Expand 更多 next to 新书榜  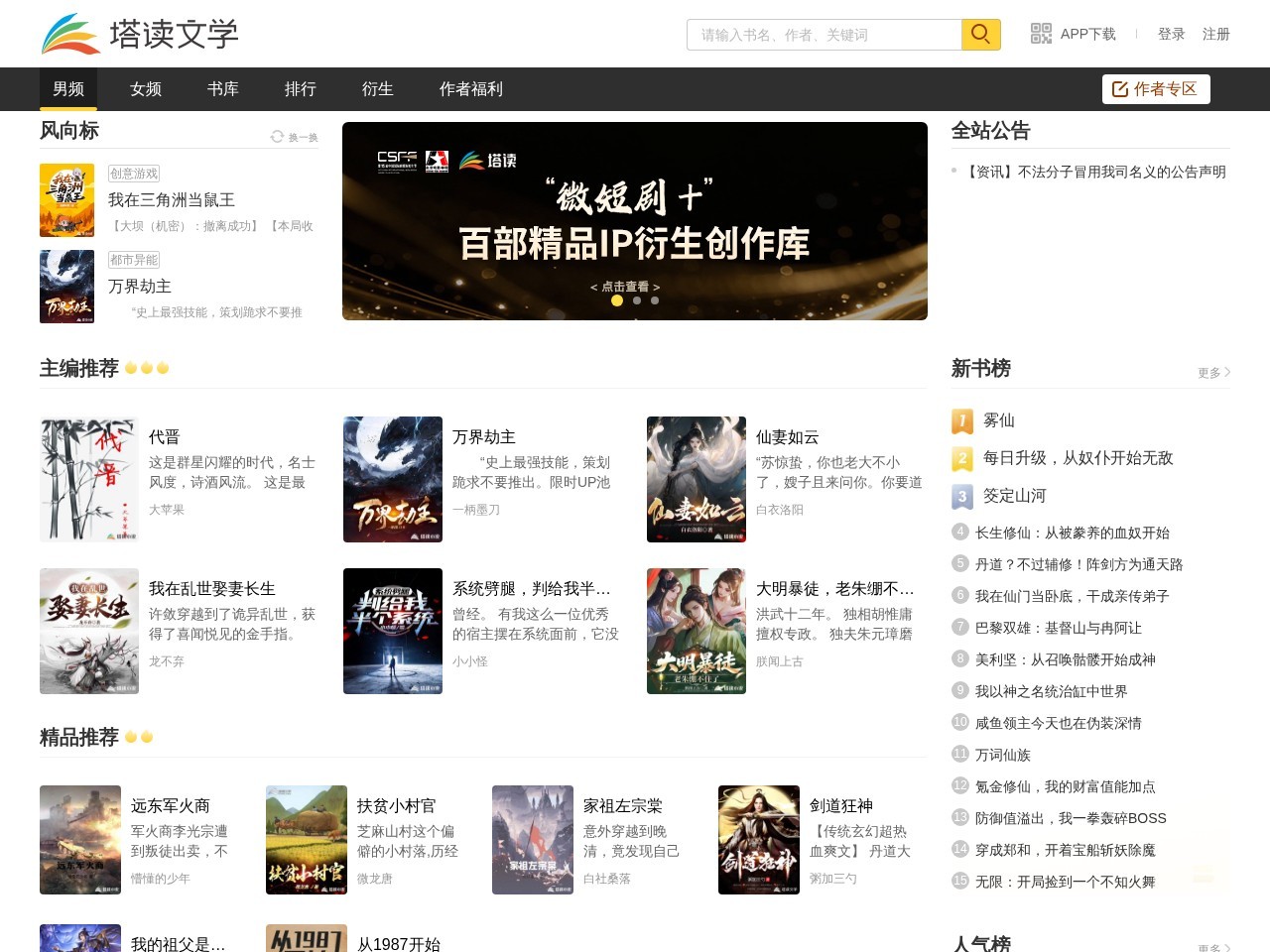click(1214, 373)
